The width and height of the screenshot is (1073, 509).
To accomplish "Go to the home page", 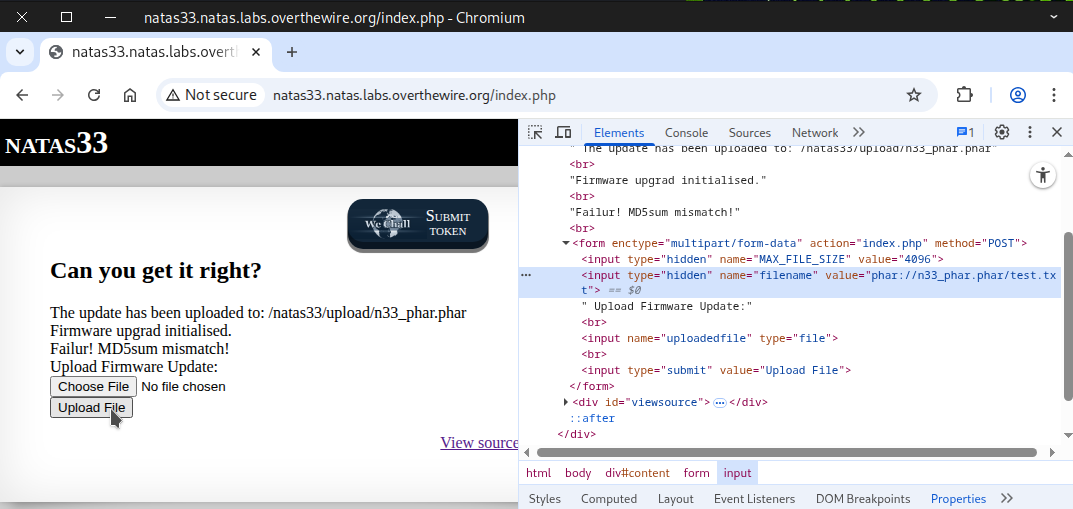I will tap(130, 95).
